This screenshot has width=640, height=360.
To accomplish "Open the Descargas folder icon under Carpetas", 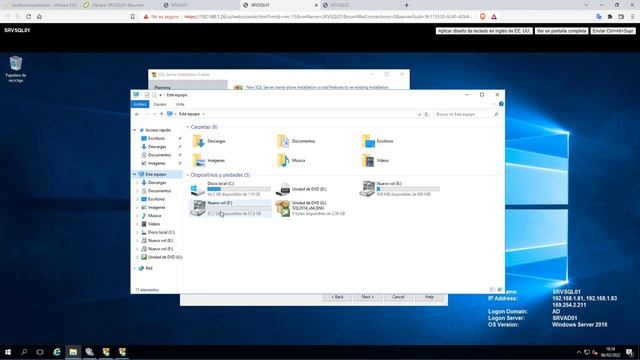I will point(198,141).
